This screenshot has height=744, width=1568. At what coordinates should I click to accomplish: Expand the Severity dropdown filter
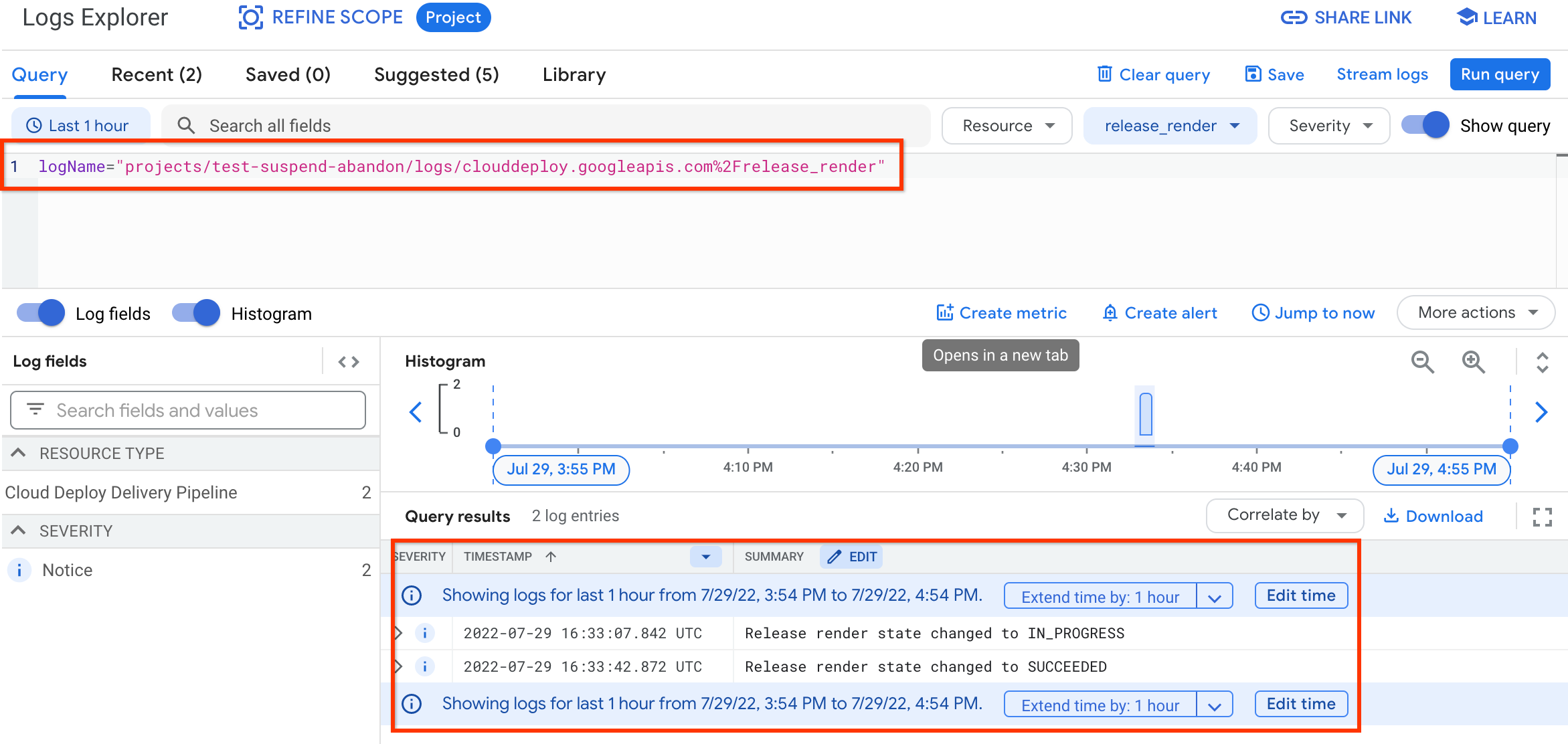click(1326, 125)
